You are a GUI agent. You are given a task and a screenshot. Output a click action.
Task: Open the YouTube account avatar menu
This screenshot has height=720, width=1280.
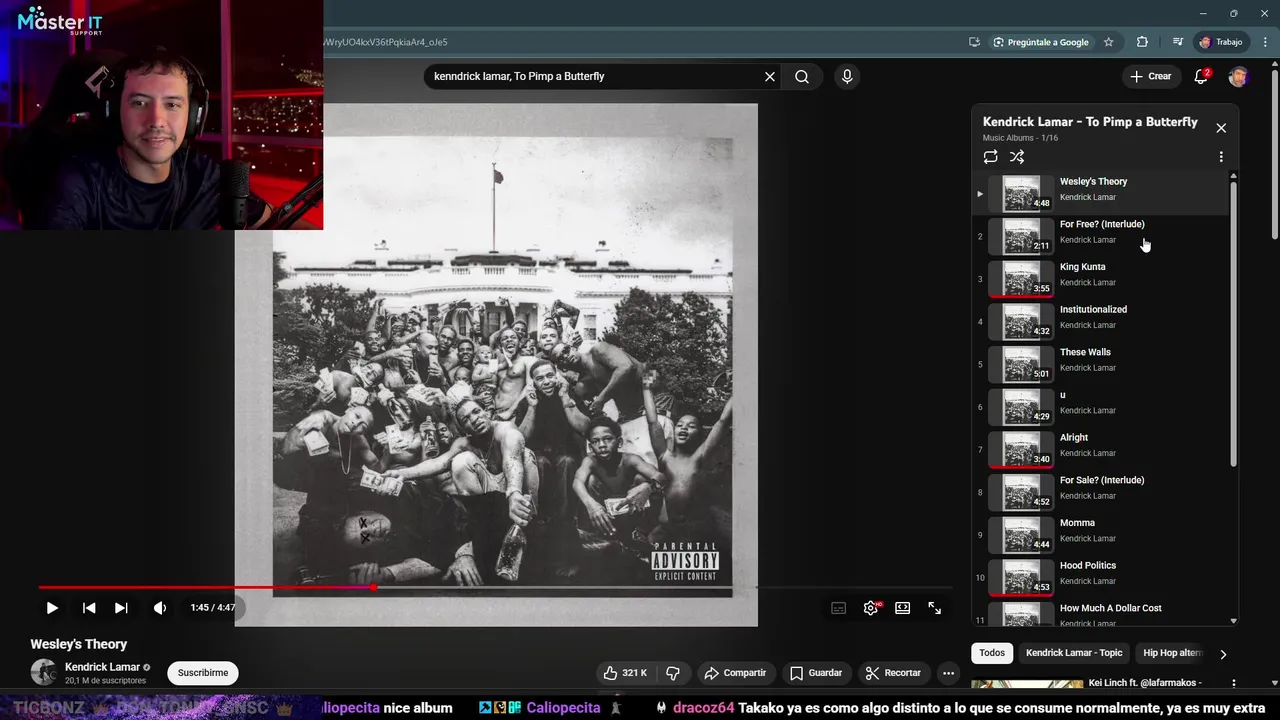click(1238, 76)
